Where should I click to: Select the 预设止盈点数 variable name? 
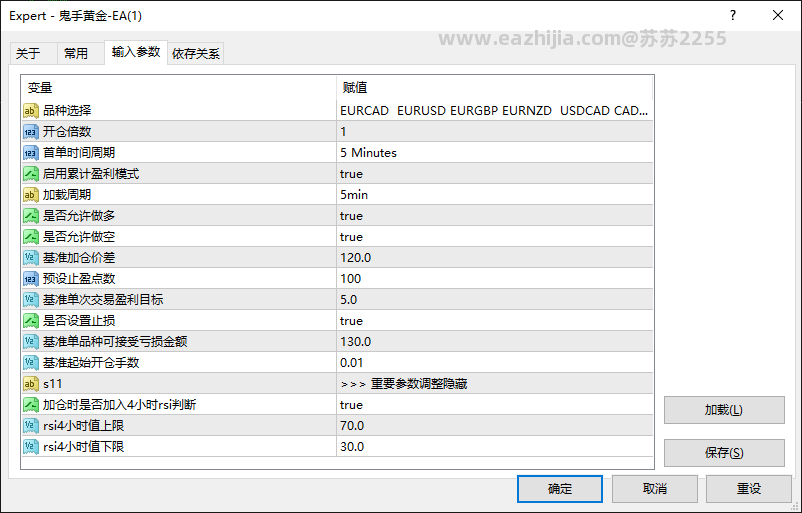tap(79, 279)
